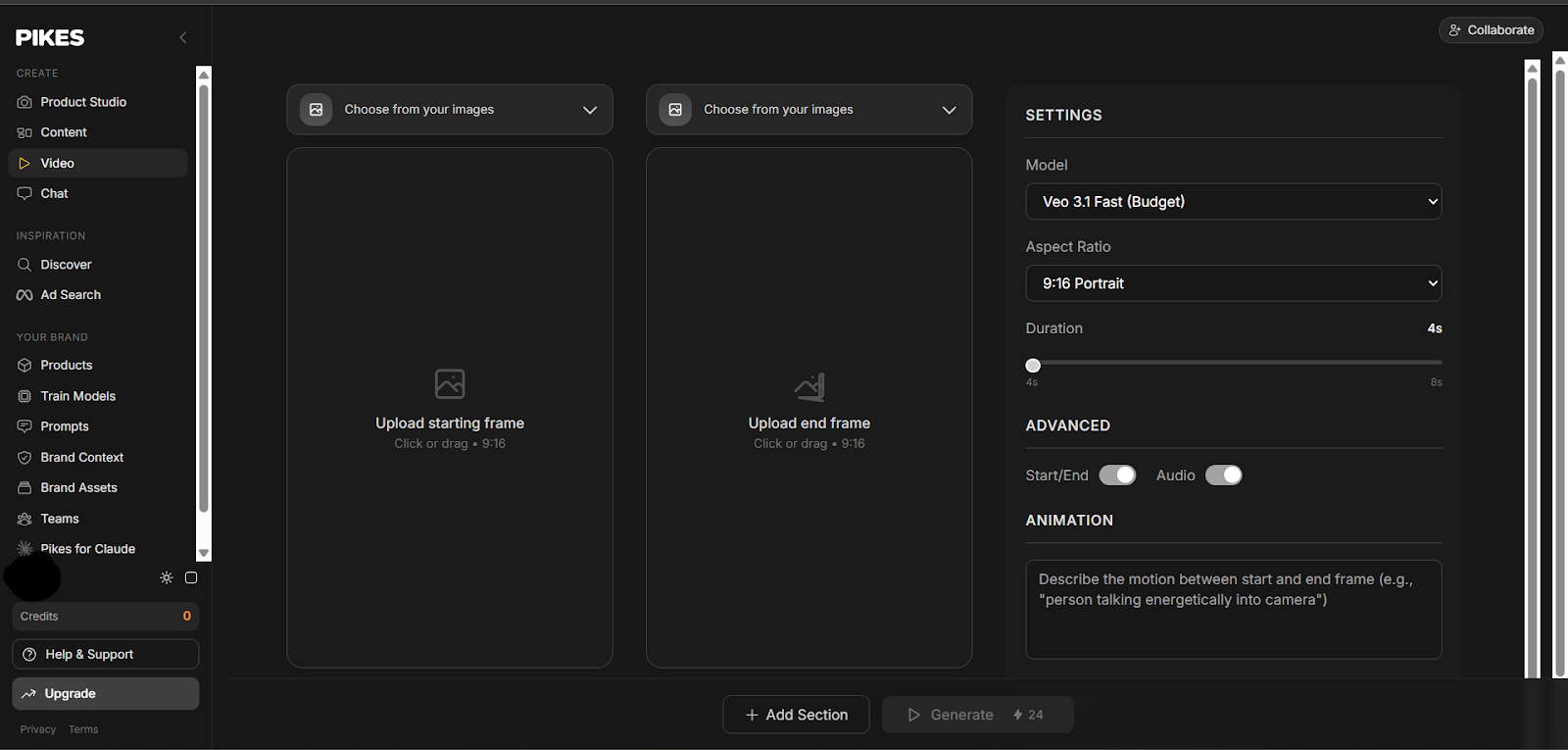Viewport: 1568px width, 750px height.
Task: Click the Discover magnifier icon
Action: tap(24, 265)
